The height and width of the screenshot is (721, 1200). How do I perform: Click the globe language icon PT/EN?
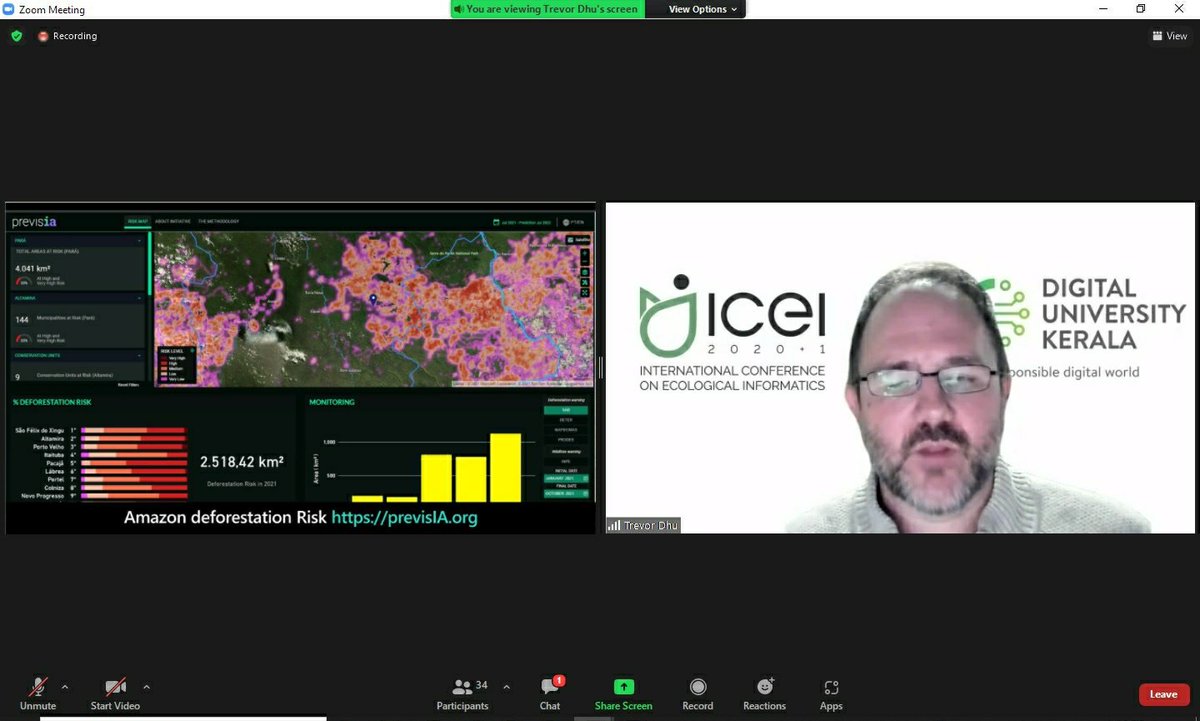click(x=566, y=222)
